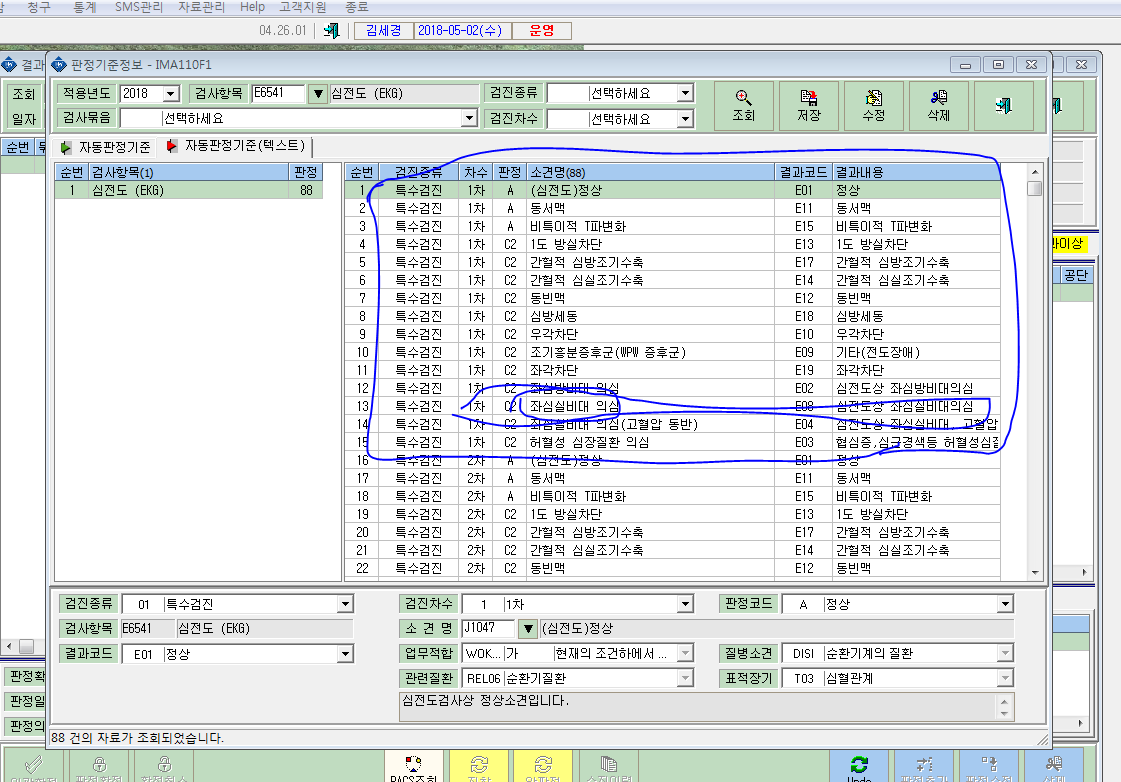
Task: Click the 소견명 J1047 input field
Action: [x=488, y=628]
